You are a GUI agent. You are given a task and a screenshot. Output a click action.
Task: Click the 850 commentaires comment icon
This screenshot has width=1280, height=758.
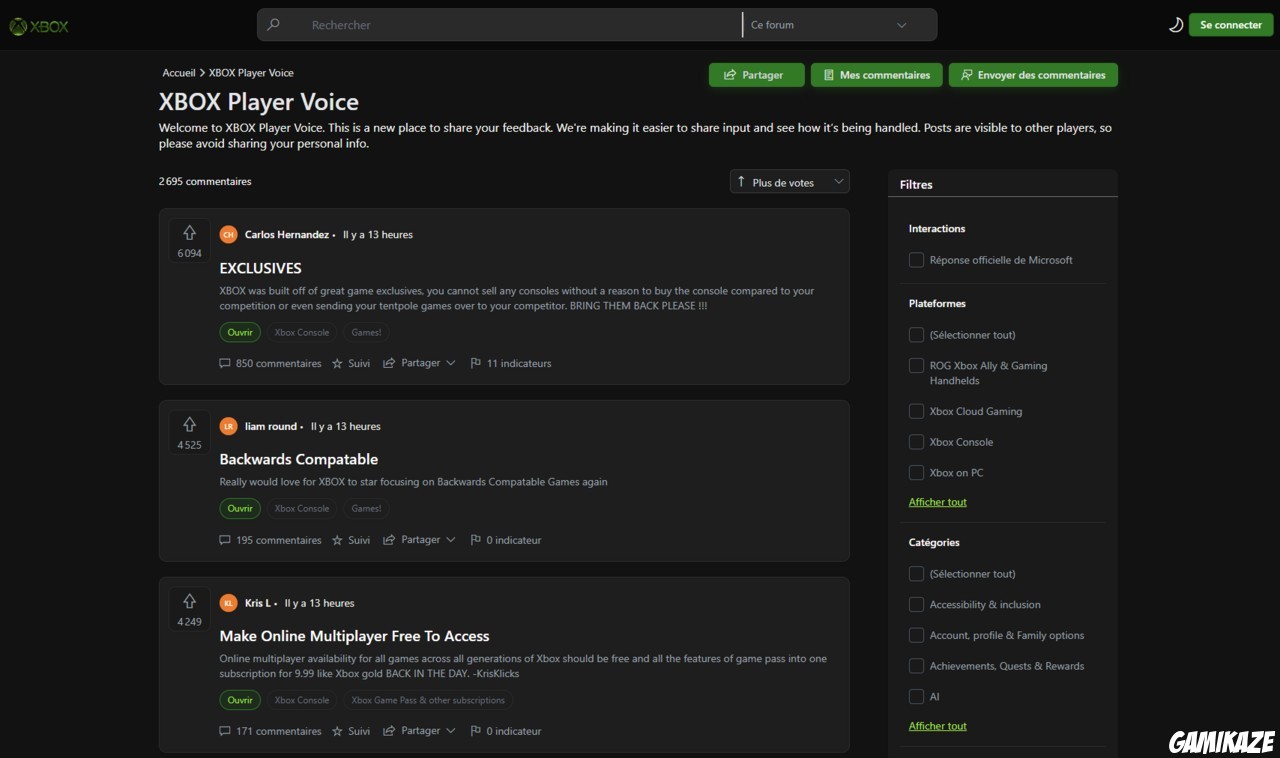click(x=225, y=363)
